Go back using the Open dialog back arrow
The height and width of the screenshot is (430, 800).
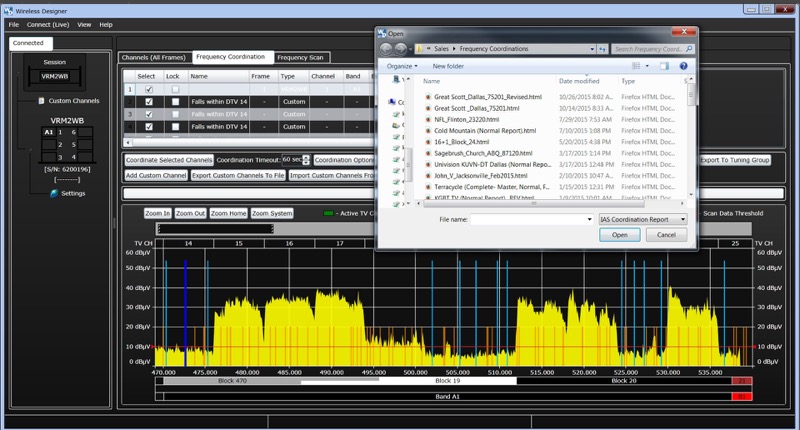(386, 49)
